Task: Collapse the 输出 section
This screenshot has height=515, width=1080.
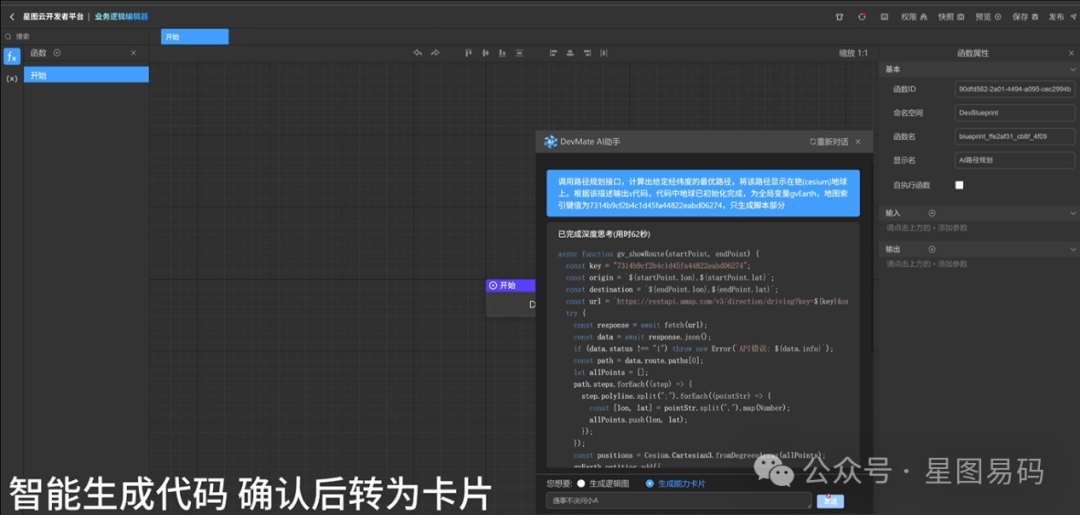Action: pos(1072,249)
